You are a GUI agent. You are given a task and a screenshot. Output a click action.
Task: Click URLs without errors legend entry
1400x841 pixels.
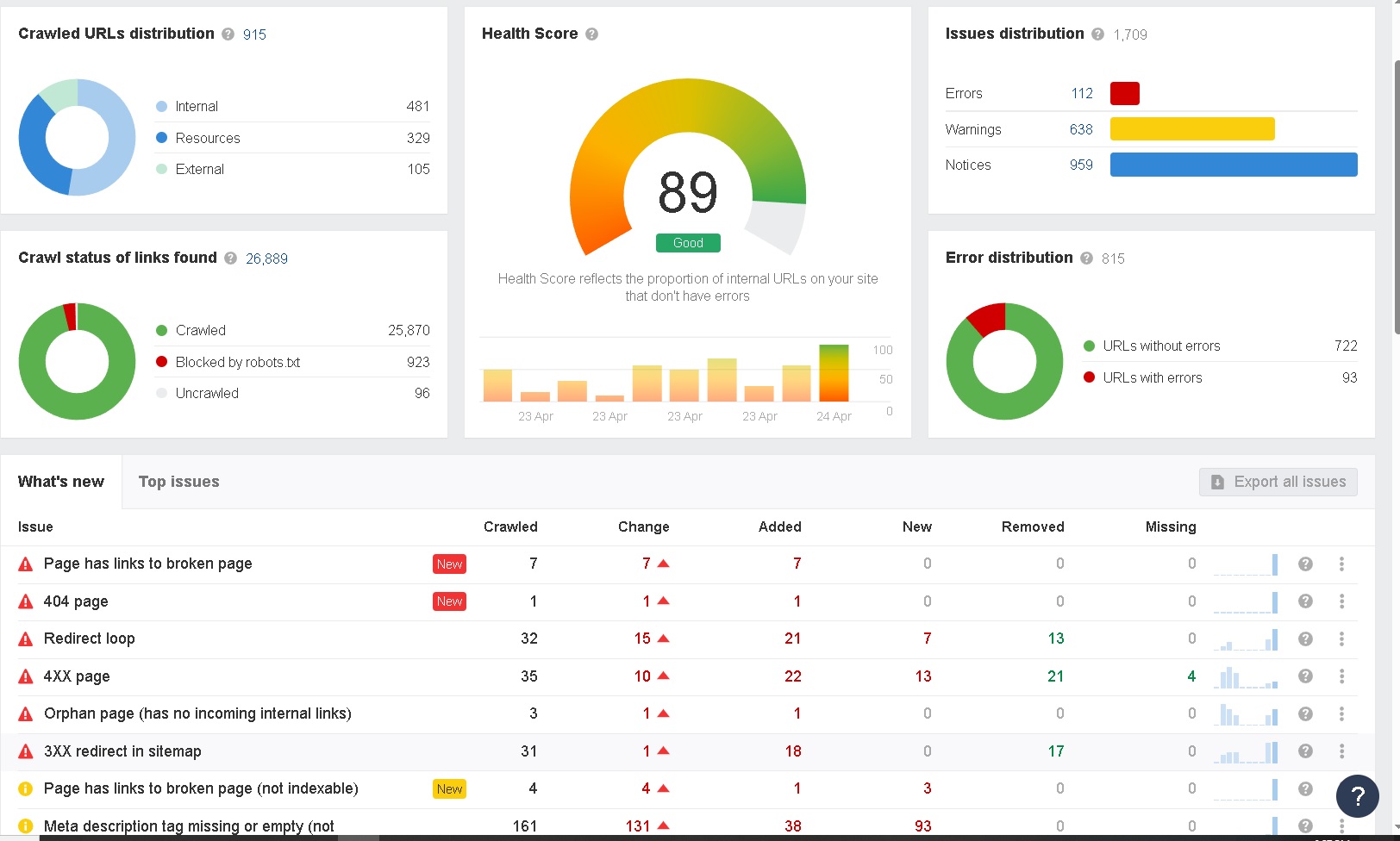click(1221, 346)
